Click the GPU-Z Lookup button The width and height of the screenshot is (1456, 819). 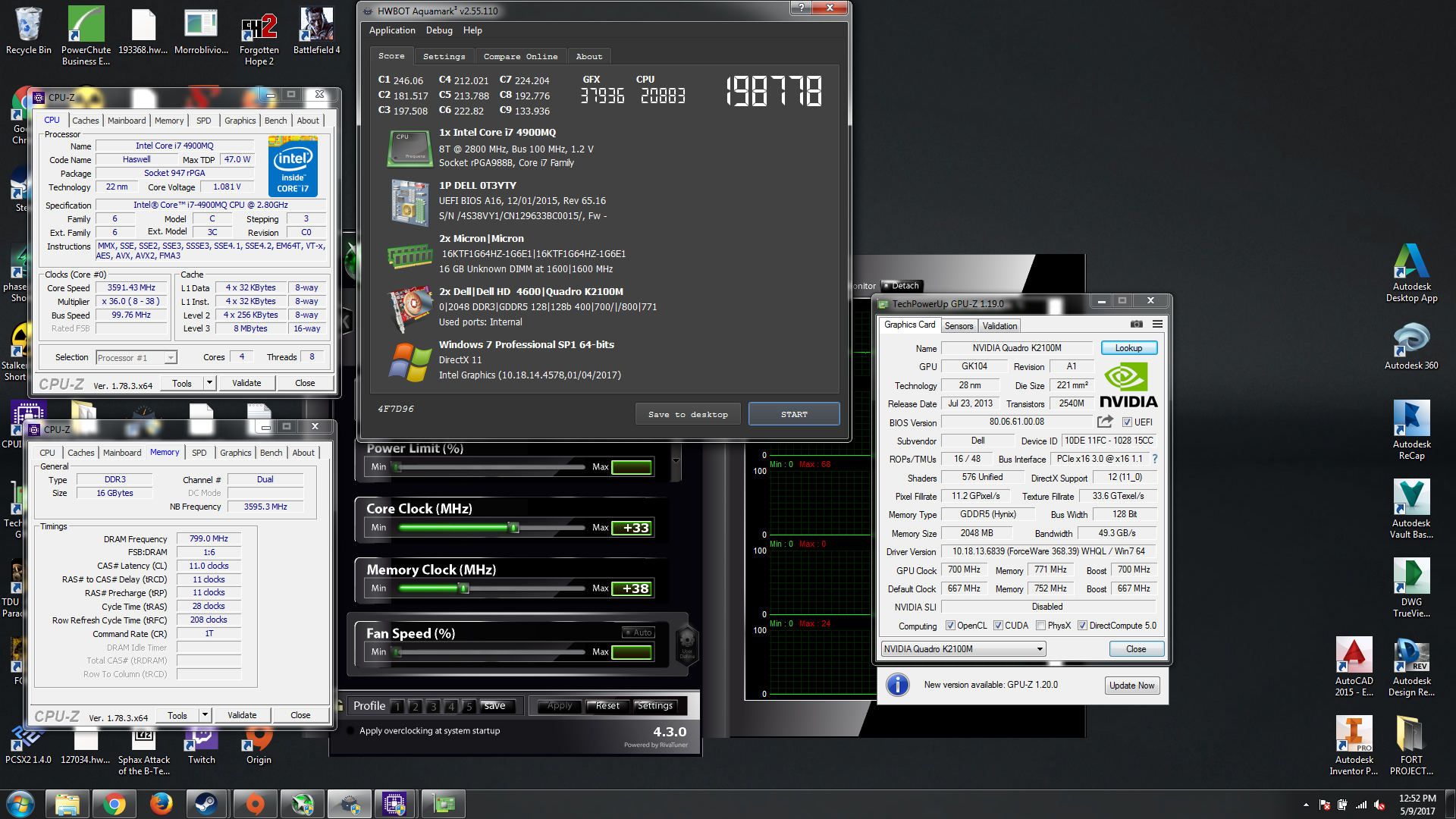[1128, 348]
